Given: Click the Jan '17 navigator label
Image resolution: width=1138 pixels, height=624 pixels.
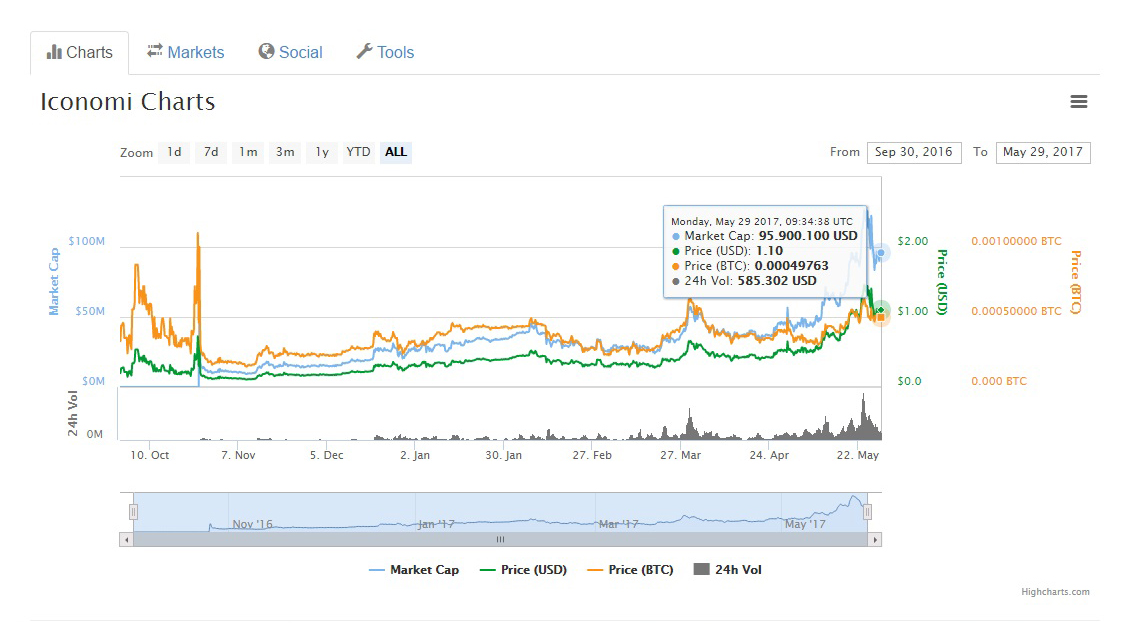Looking at the screenshot, I should (436, 524).
